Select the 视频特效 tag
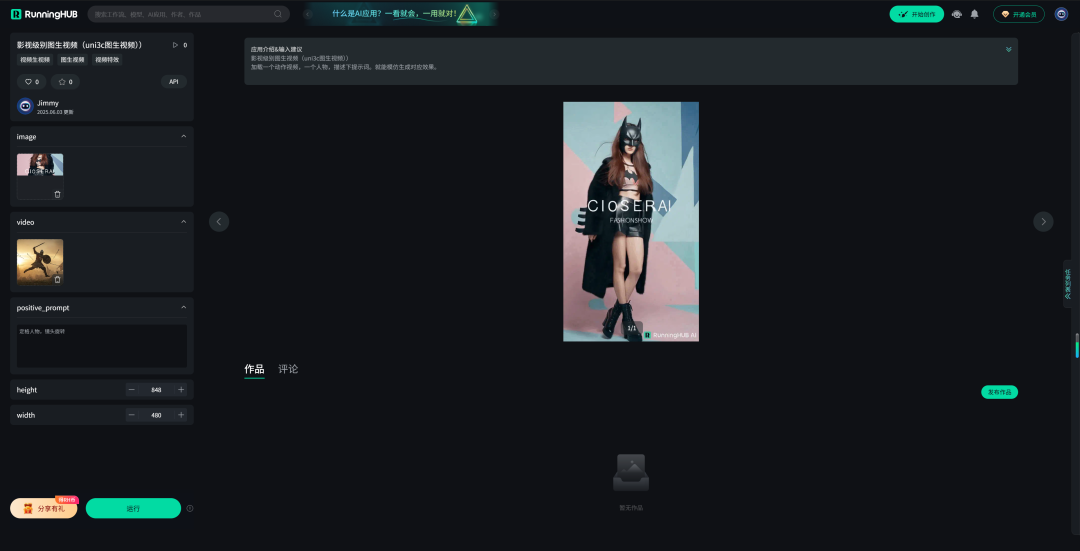 pyautogui.click(x=107, y=60)
